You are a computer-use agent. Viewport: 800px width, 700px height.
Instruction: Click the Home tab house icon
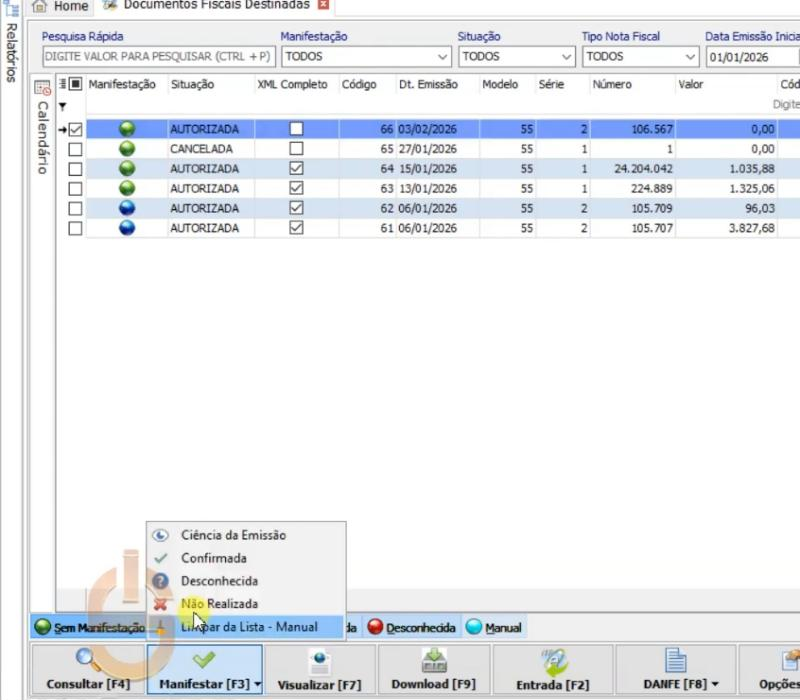39,6
